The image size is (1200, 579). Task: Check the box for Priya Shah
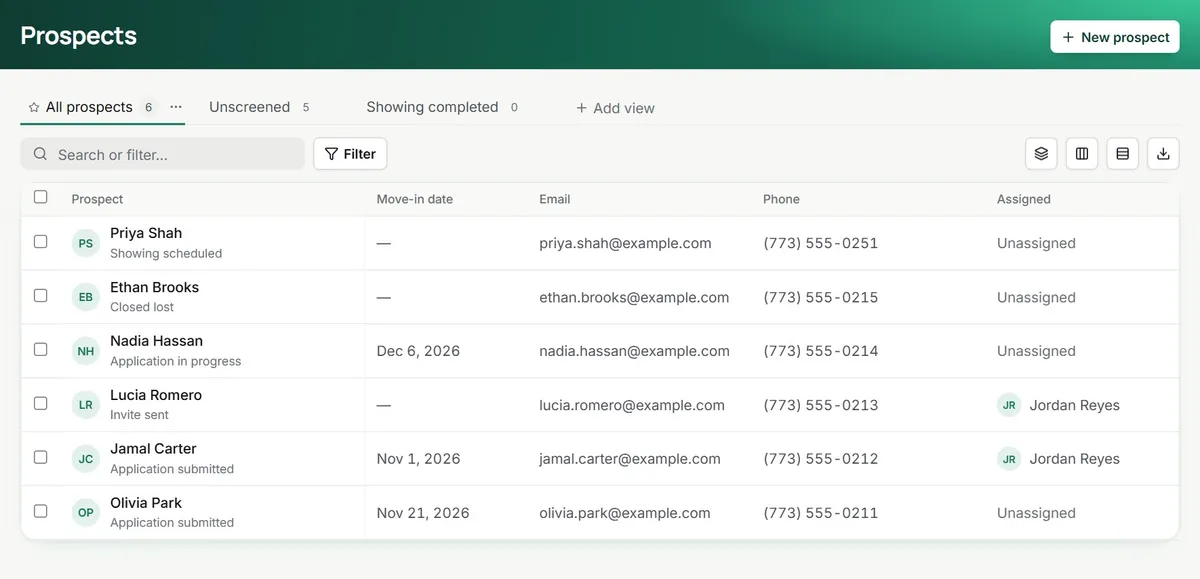[41, 242]
